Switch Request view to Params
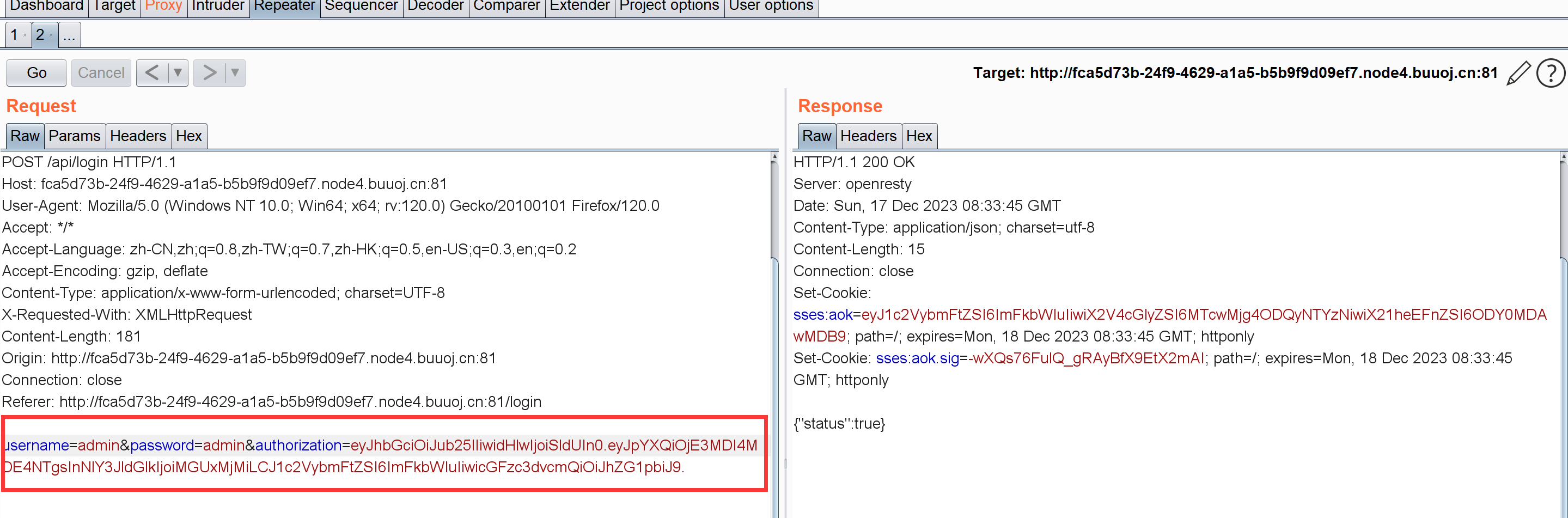1568x518 pixels. pos(74,136)
